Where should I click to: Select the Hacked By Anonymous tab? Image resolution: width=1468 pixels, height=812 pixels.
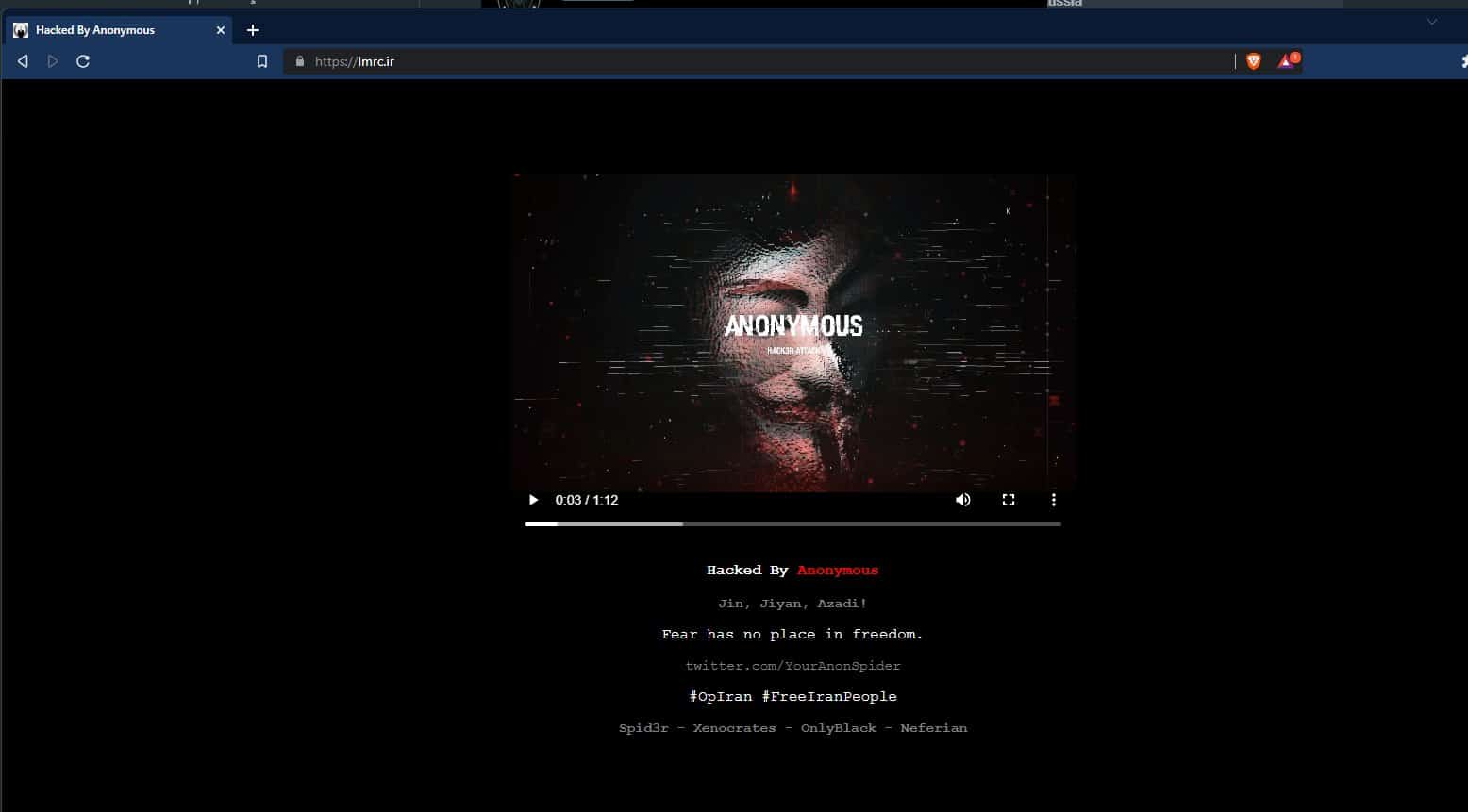click(x=118, y=30)
